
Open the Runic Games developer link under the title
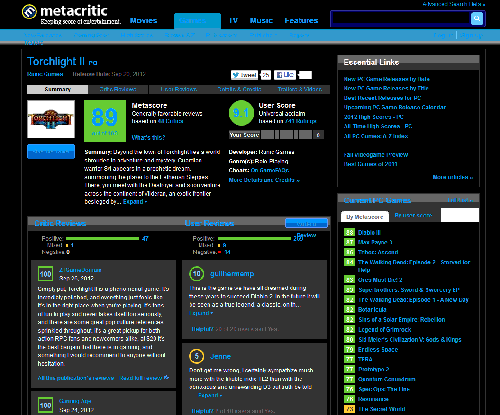[45, 74]
